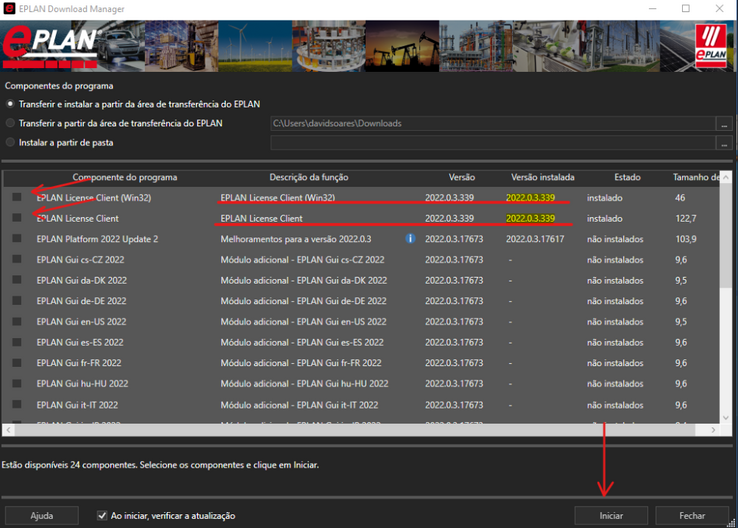Click the horizontal scrollbar thumb
Viewport: 738px width, 528px height.
click(354, 430)
